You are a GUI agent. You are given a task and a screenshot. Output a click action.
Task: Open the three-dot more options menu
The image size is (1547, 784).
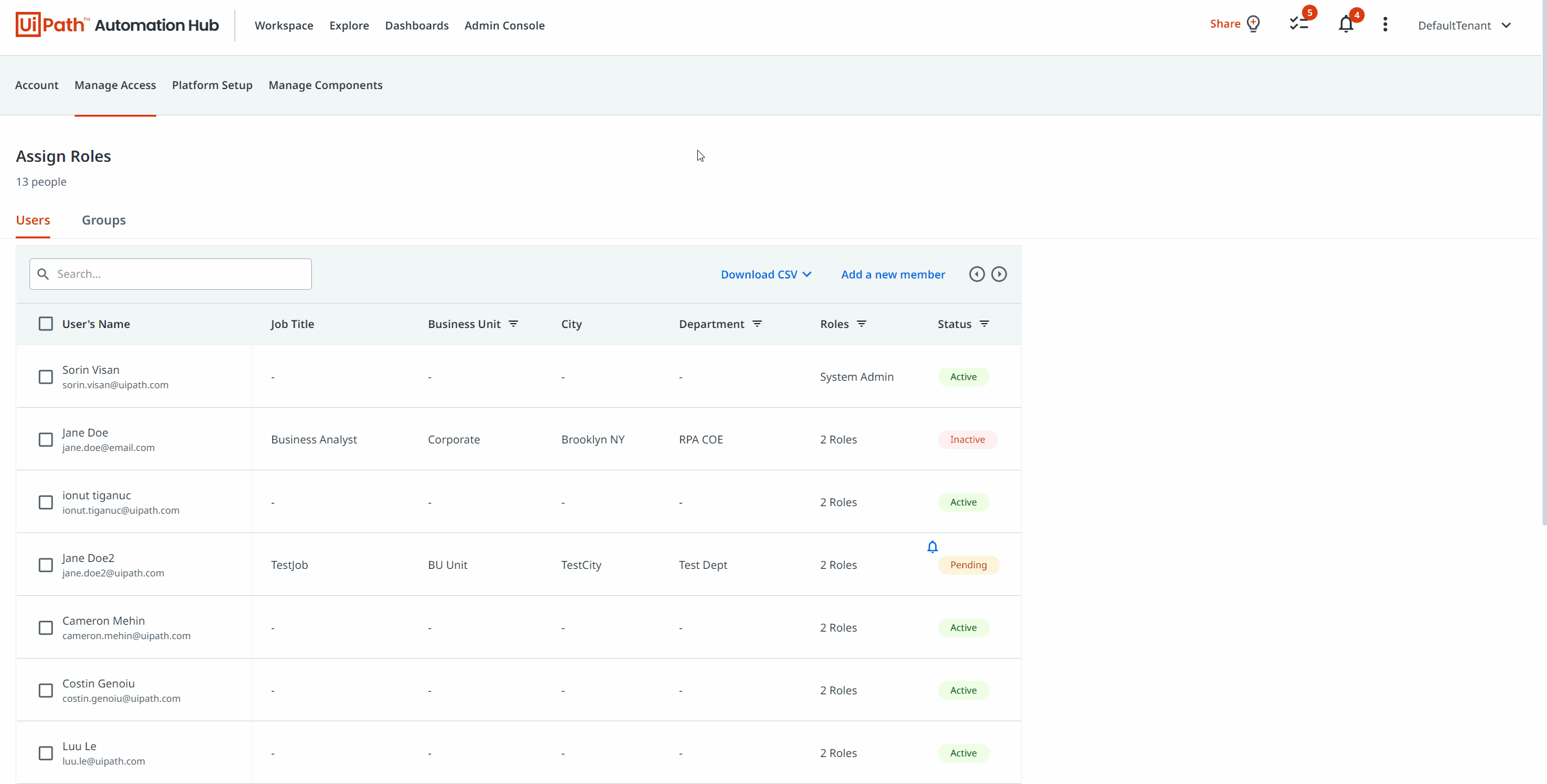pyautogui.click(x=1385, y=24)
